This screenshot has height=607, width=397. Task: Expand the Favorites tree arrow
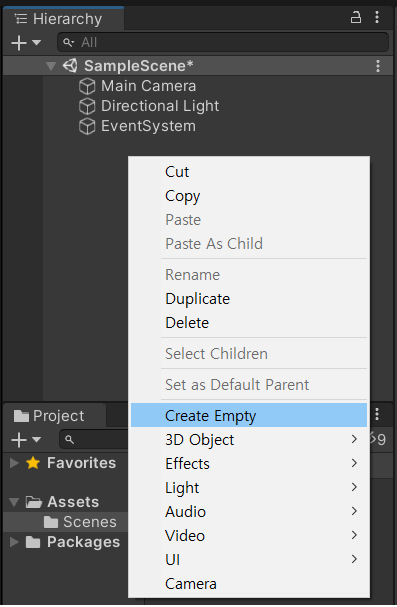click(14, 463)
